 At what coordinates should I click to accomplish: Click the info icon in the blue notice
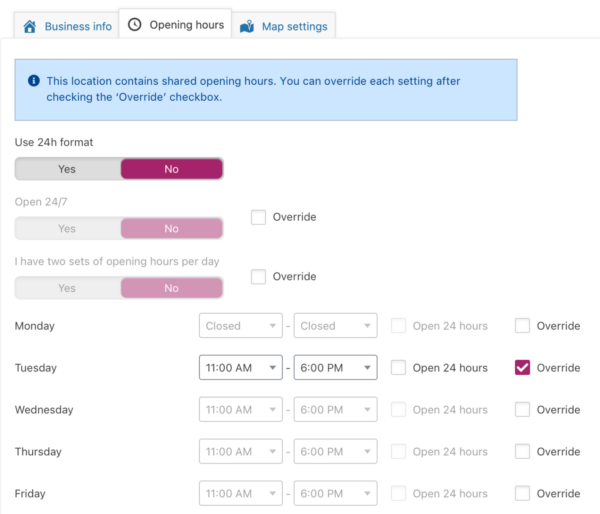click(34, 81)
